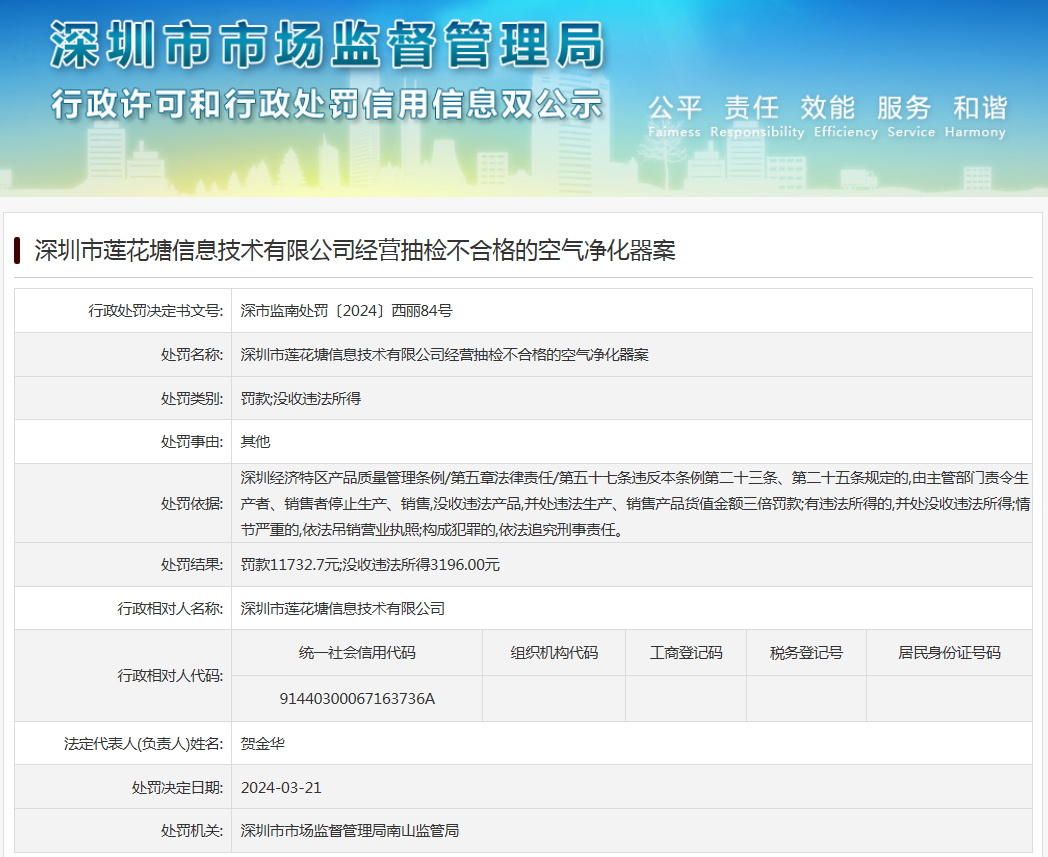Screen dimensions: 1048x857
Task: Click the fine amount 罚款11732.7元 result
Action: pos(290,565)
